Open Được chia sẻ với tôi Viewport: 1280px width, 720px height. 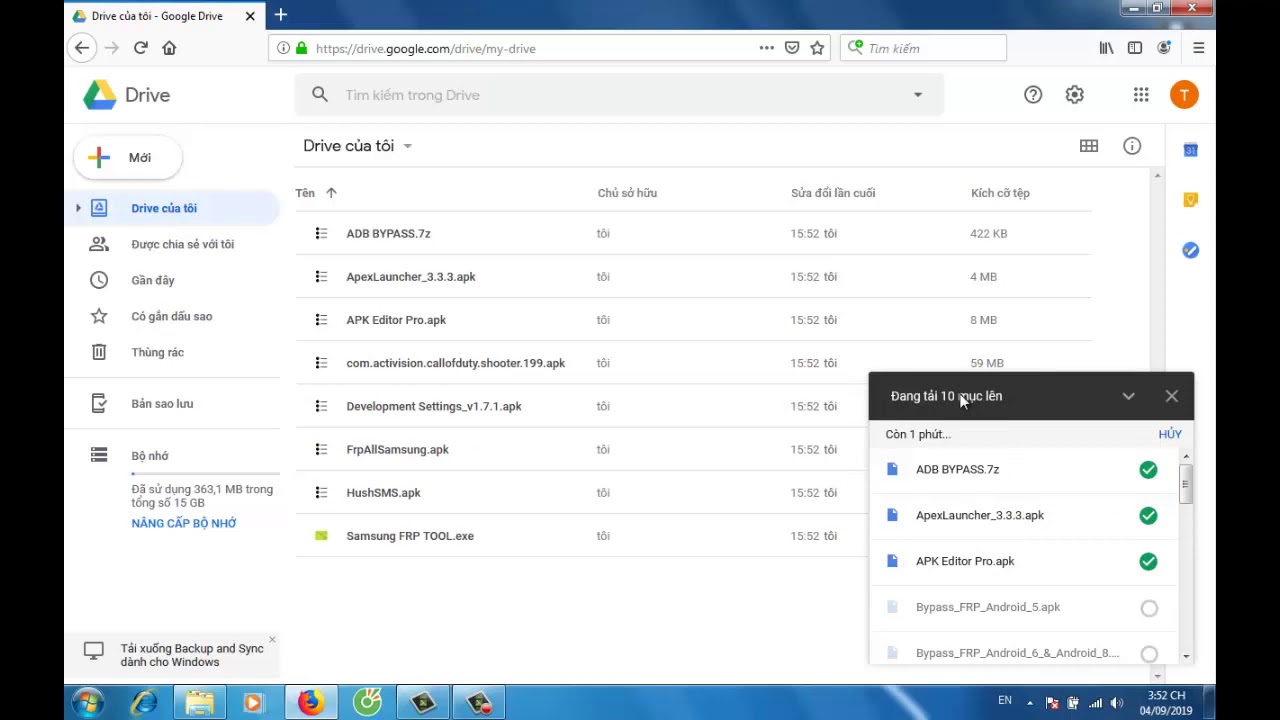click(x=172, y=244)
